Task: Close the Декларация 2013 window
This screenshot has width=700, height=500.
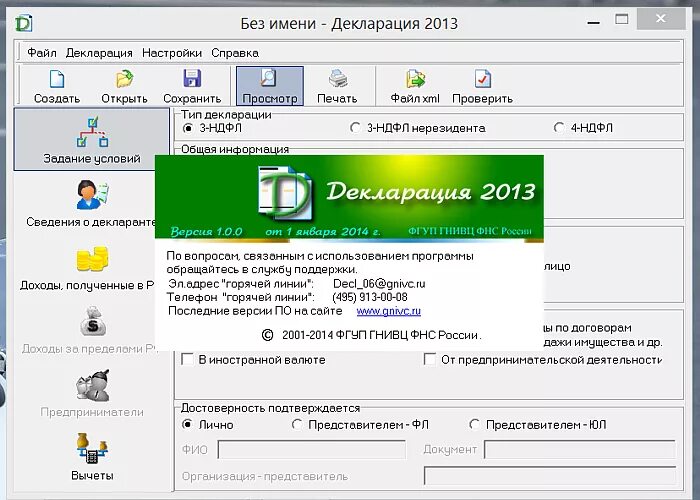Action: (x=661, y=19)
